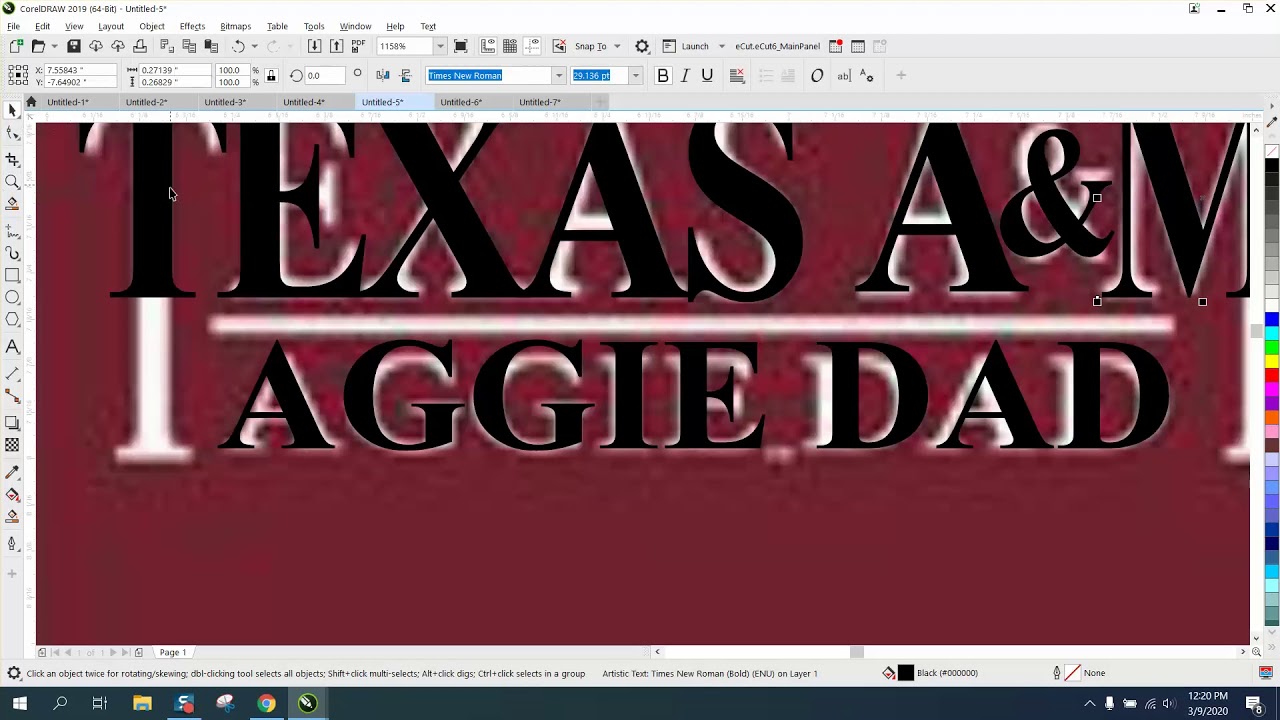The width and height of the screenshot is (1280, 720).
Task: Activate the Zoom tool in toolbox
Action: (12, 181)
